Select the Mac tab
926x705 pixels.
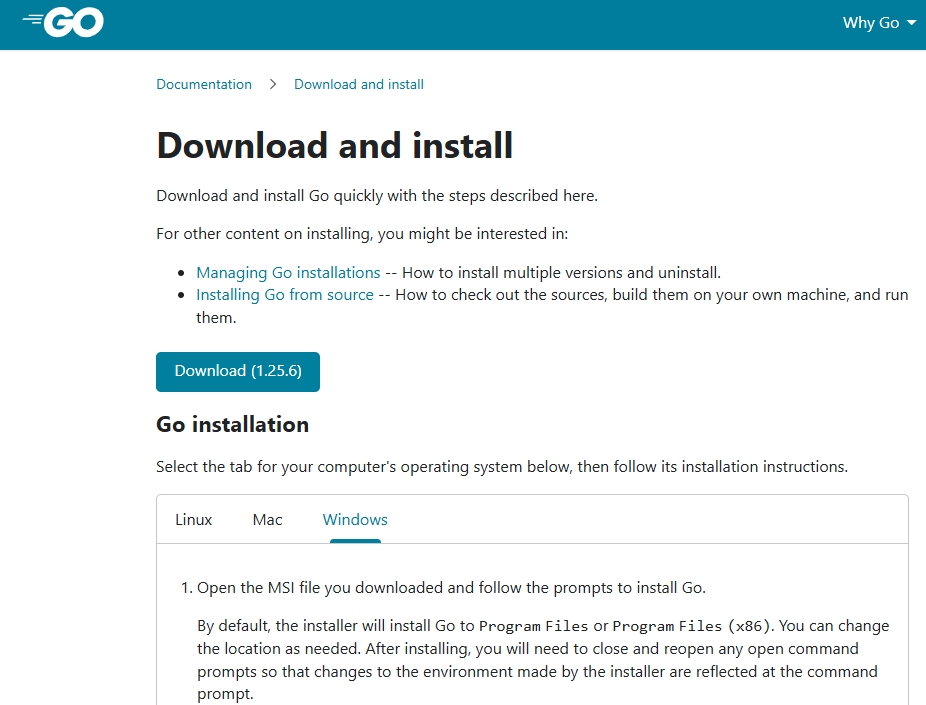[x=267, y=519]
